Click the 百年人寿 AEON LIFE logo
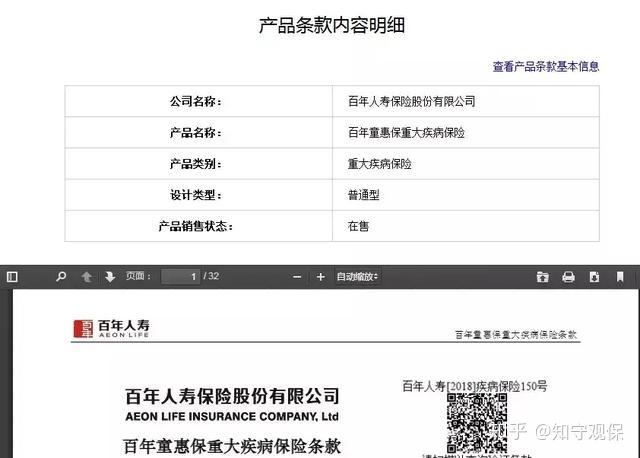Image resolution: width=640 pixels, height=458 pixels. [111, 329]
